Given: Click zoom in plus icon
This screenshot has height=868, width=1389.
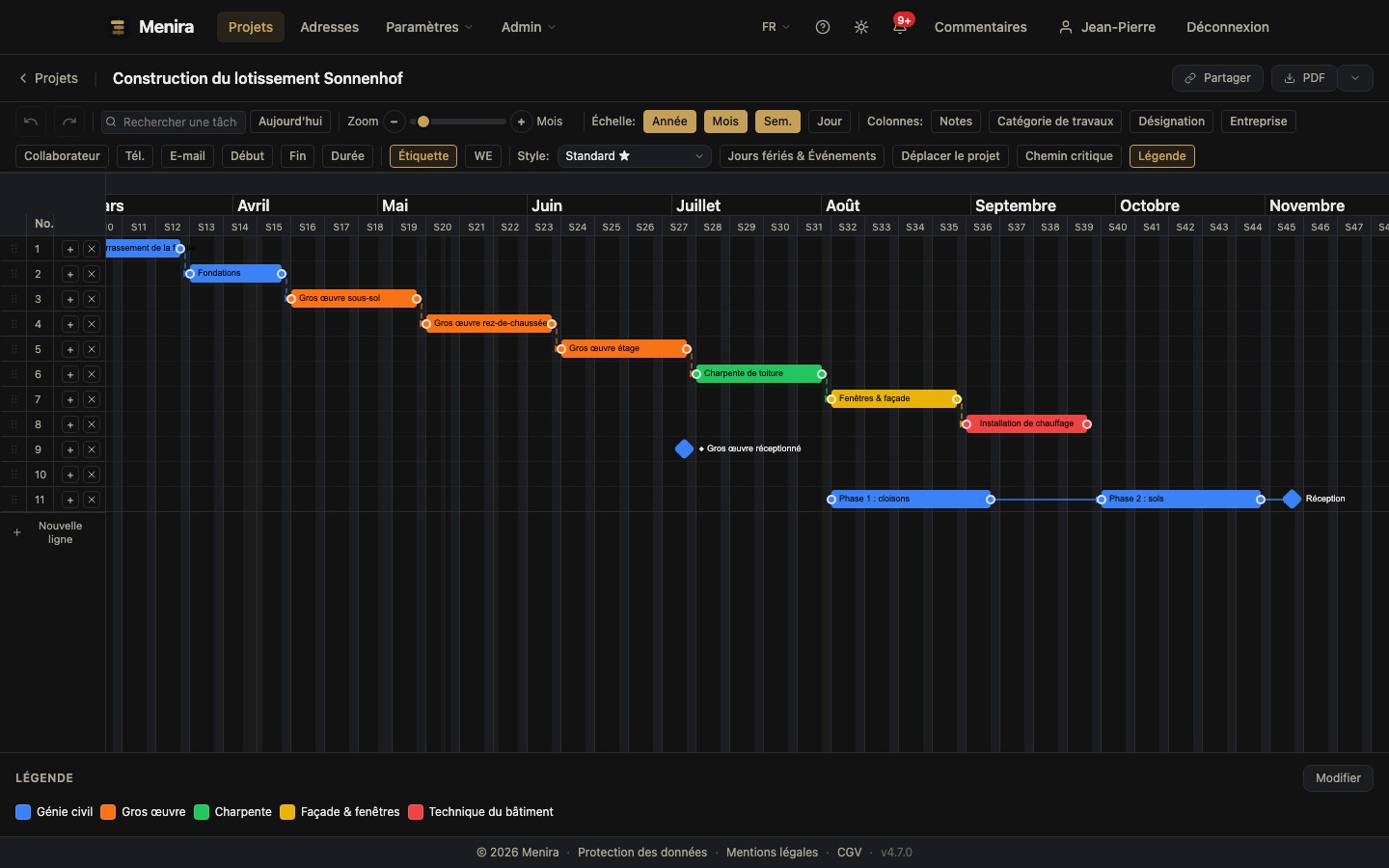Looking at the screenshot, I should point(521,122).
